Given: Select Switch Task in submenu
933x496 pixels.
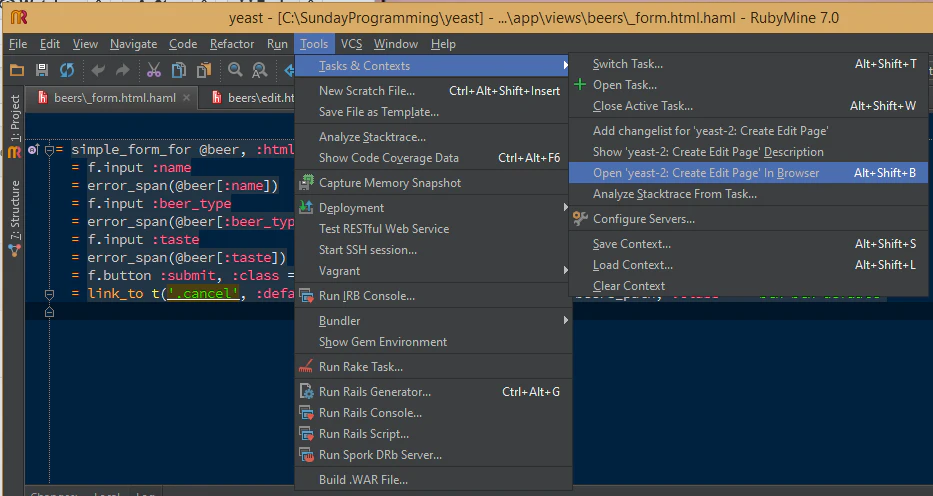Looking at the screenshot, I should coord(748,64).
